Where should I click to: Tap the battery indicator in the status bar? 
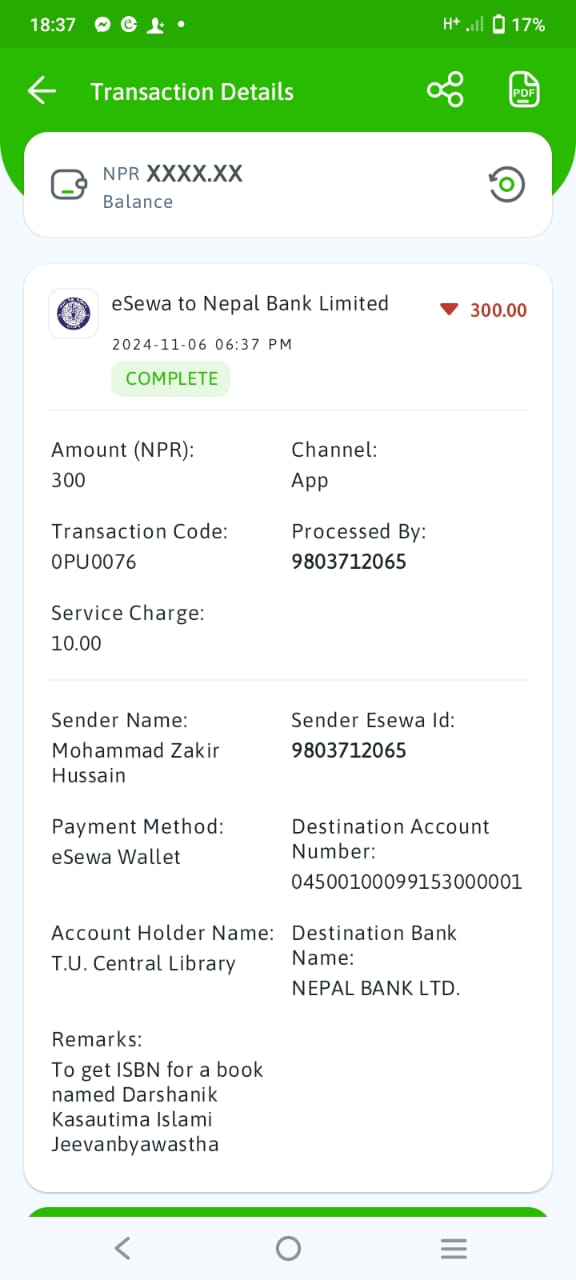coord(498,24)
